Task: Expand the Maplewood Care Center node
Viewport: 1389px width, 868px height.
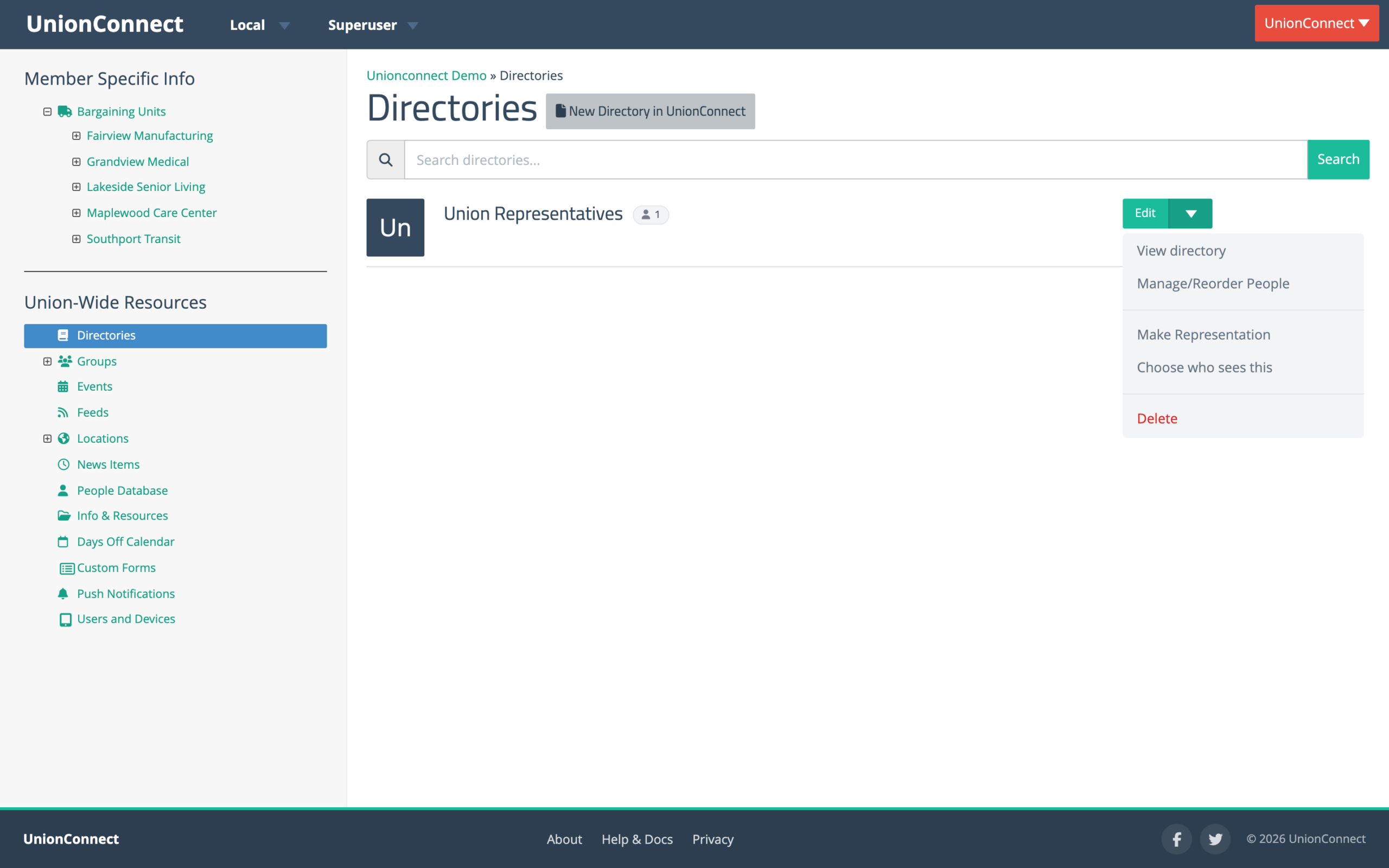Action: pos(77,213)
